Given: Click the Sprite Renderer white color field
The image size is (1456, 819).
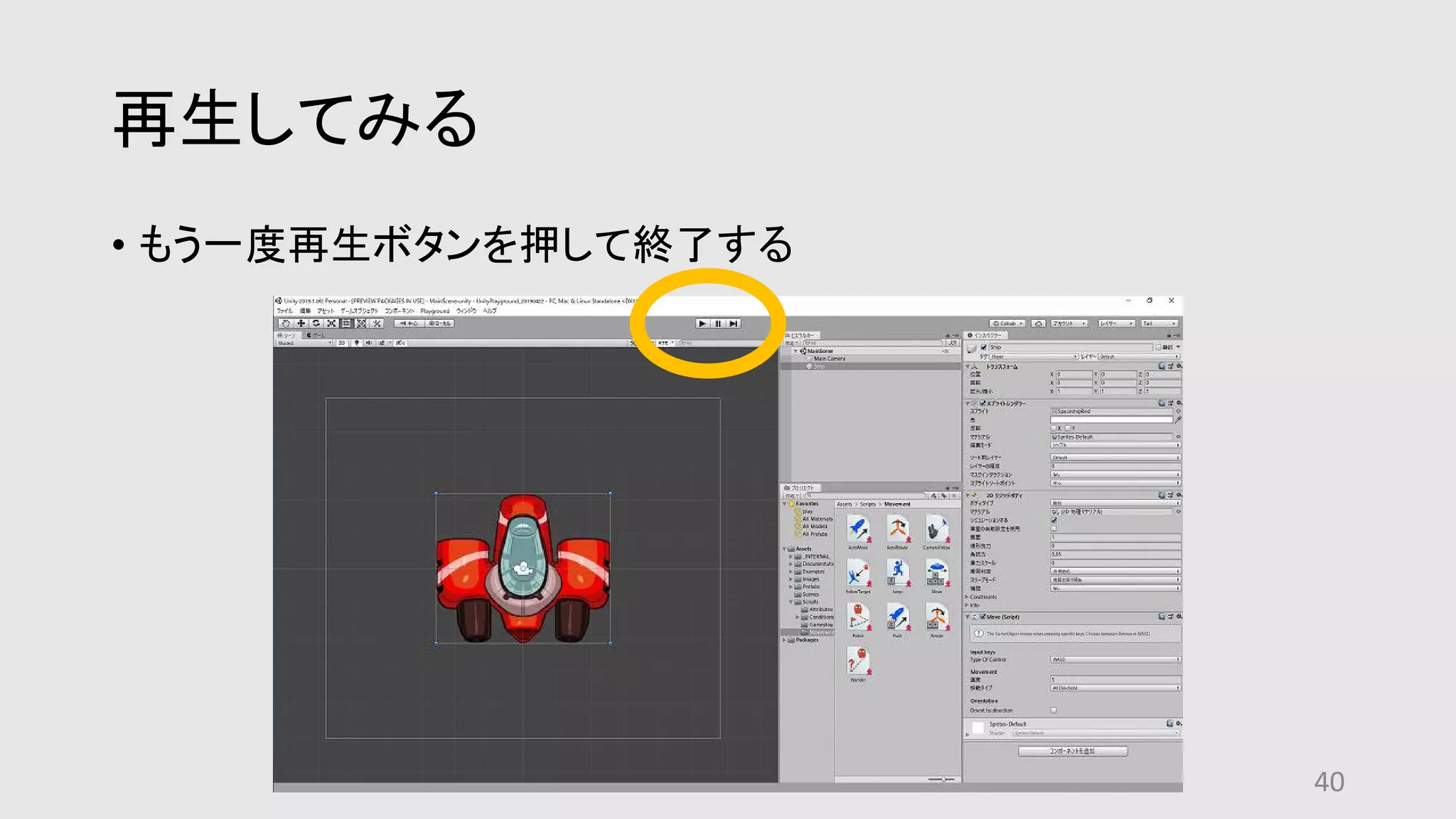Looking at the screenshot, I should coord(1111,420).
